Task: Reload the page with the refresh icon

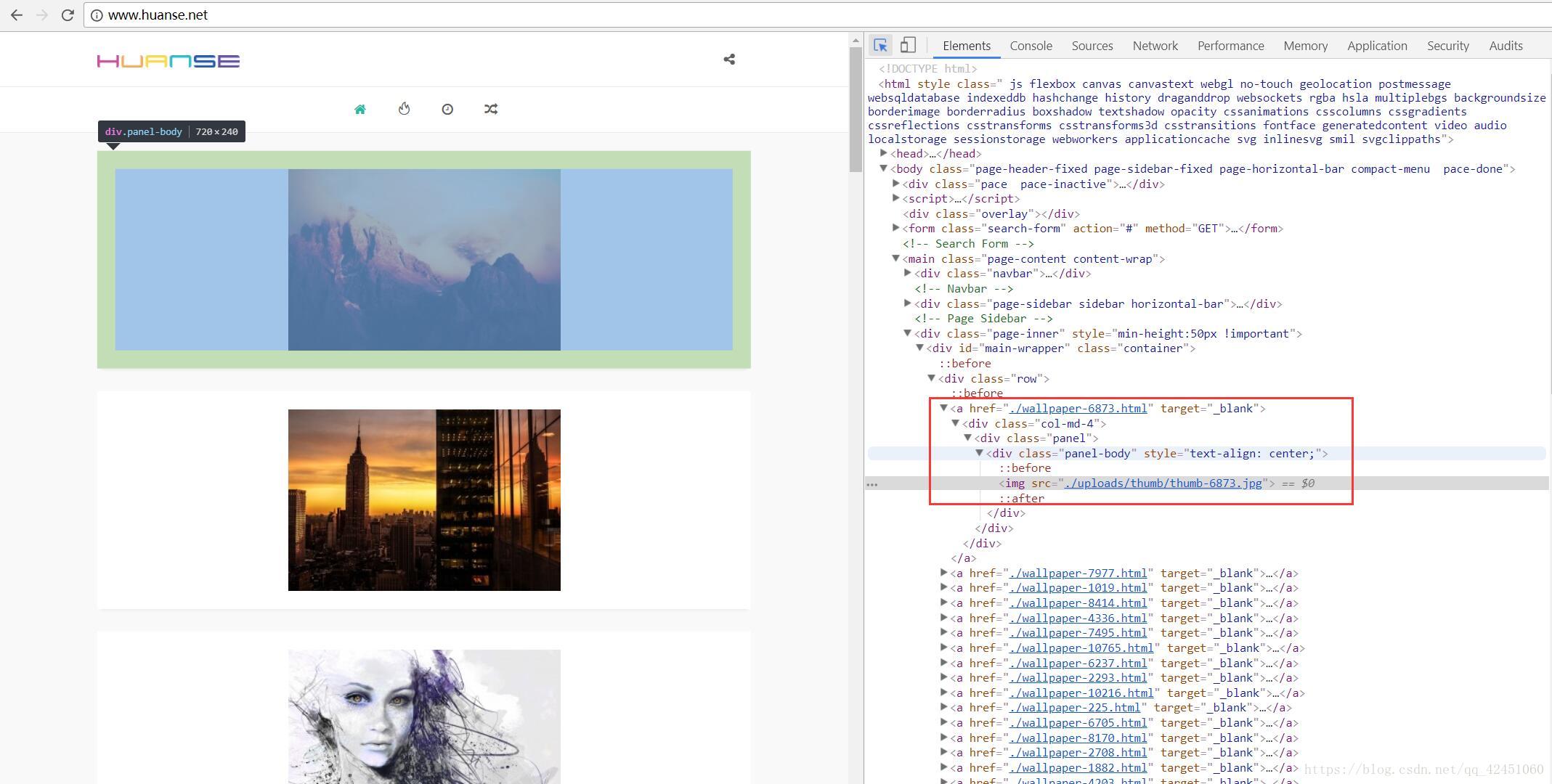Action: pos(68,15)
